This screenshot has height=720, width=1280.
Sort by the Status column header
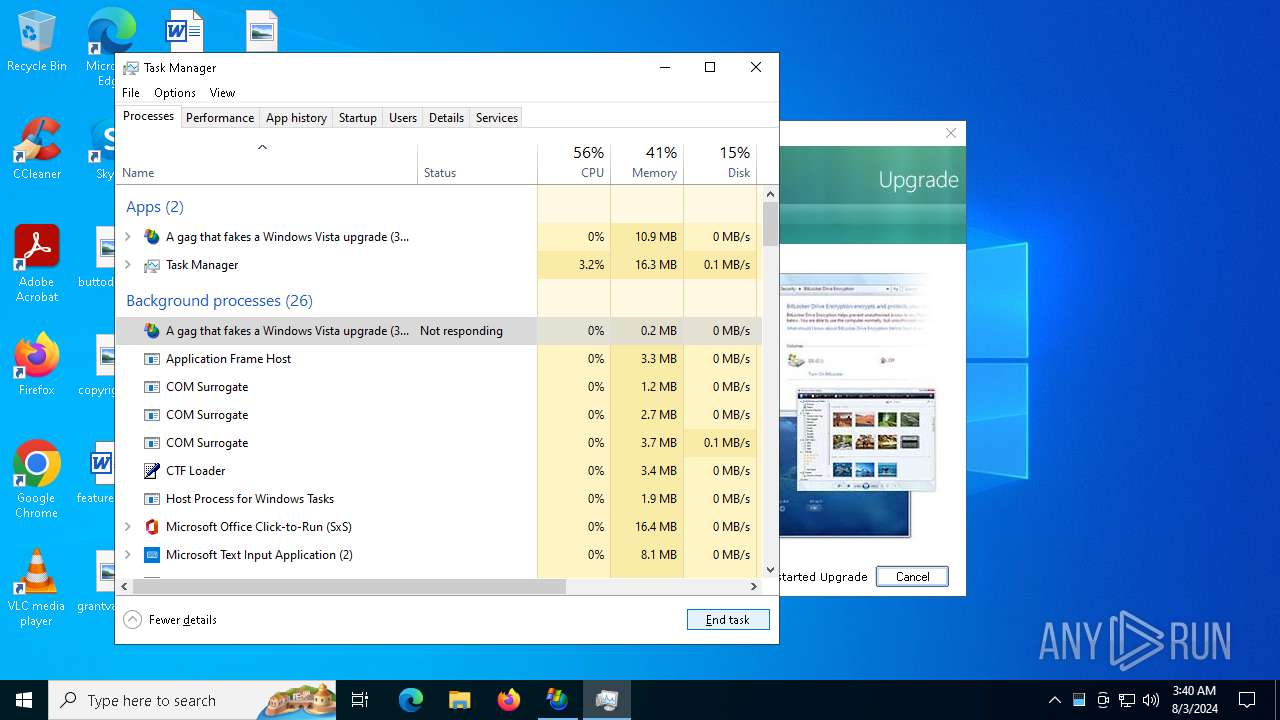pos(477,163)
